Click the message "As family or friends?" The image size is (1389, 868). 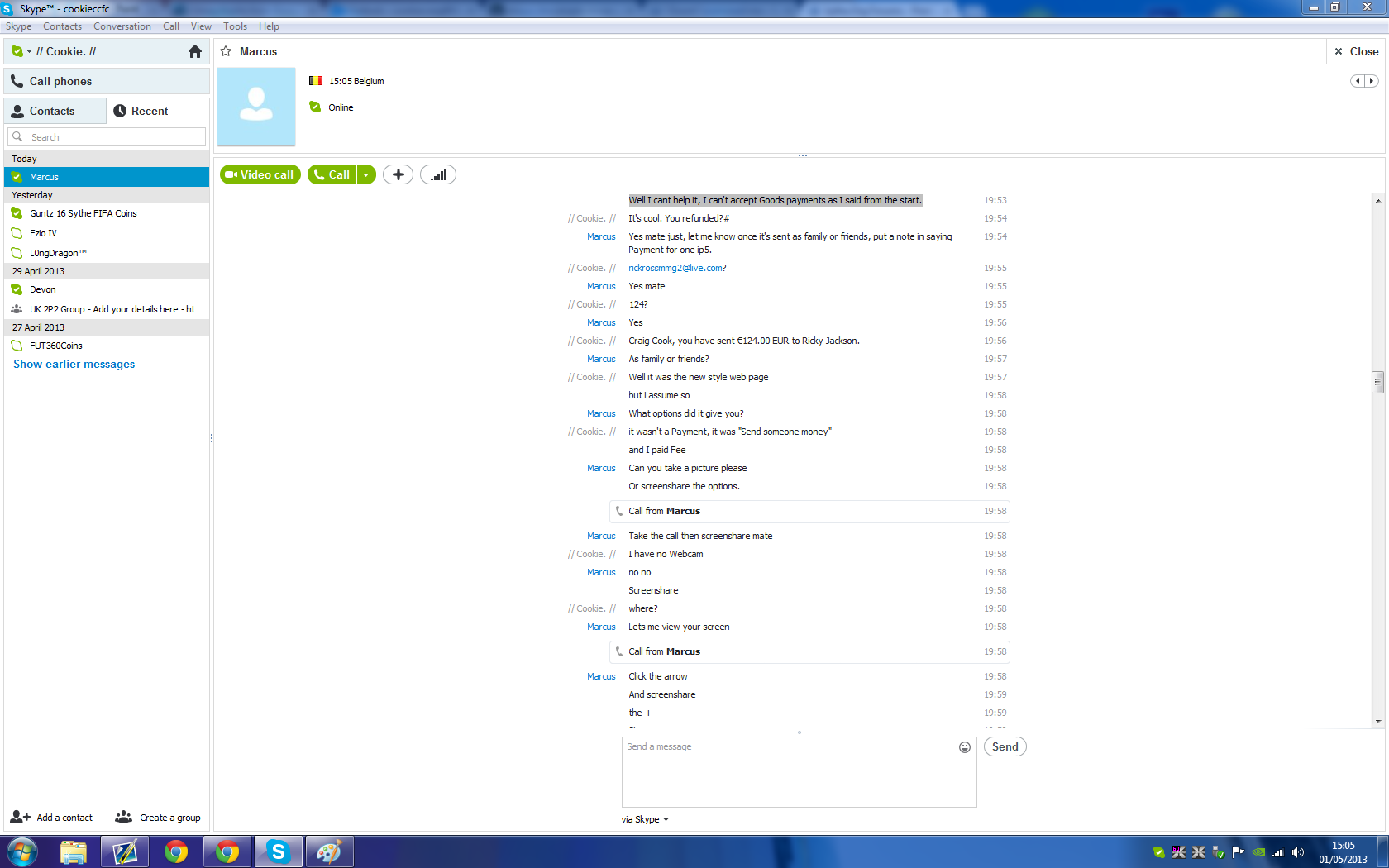(x=669, y=359)
